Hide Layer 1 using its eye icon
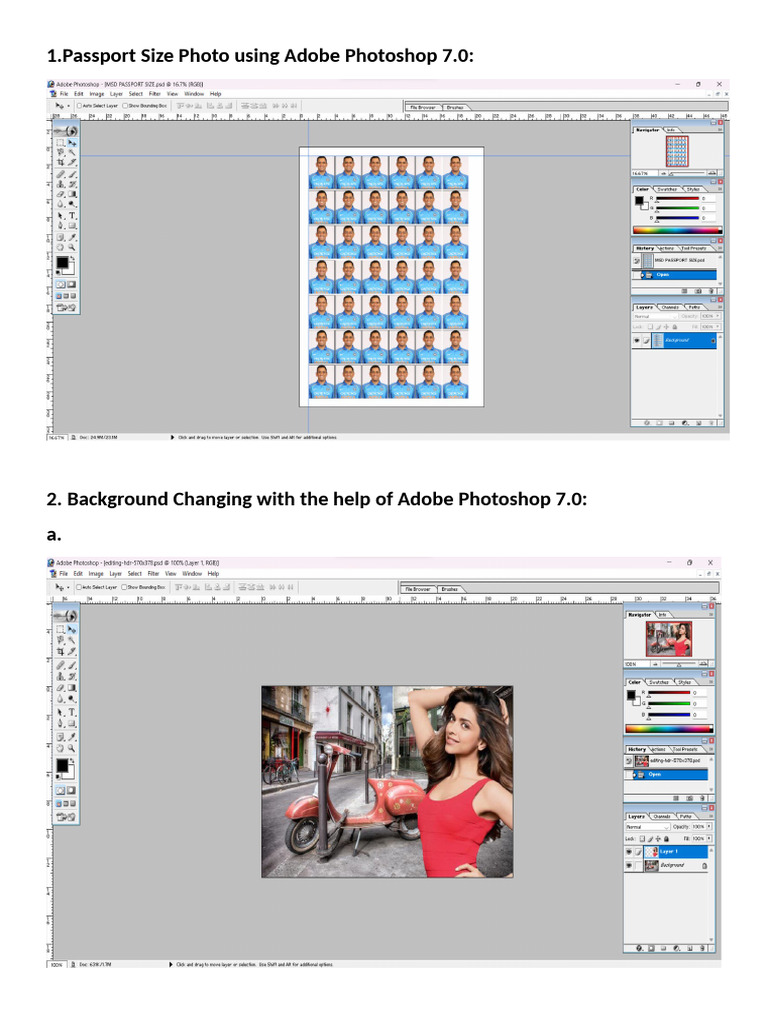768x1024 pixels. coord(629,852)
